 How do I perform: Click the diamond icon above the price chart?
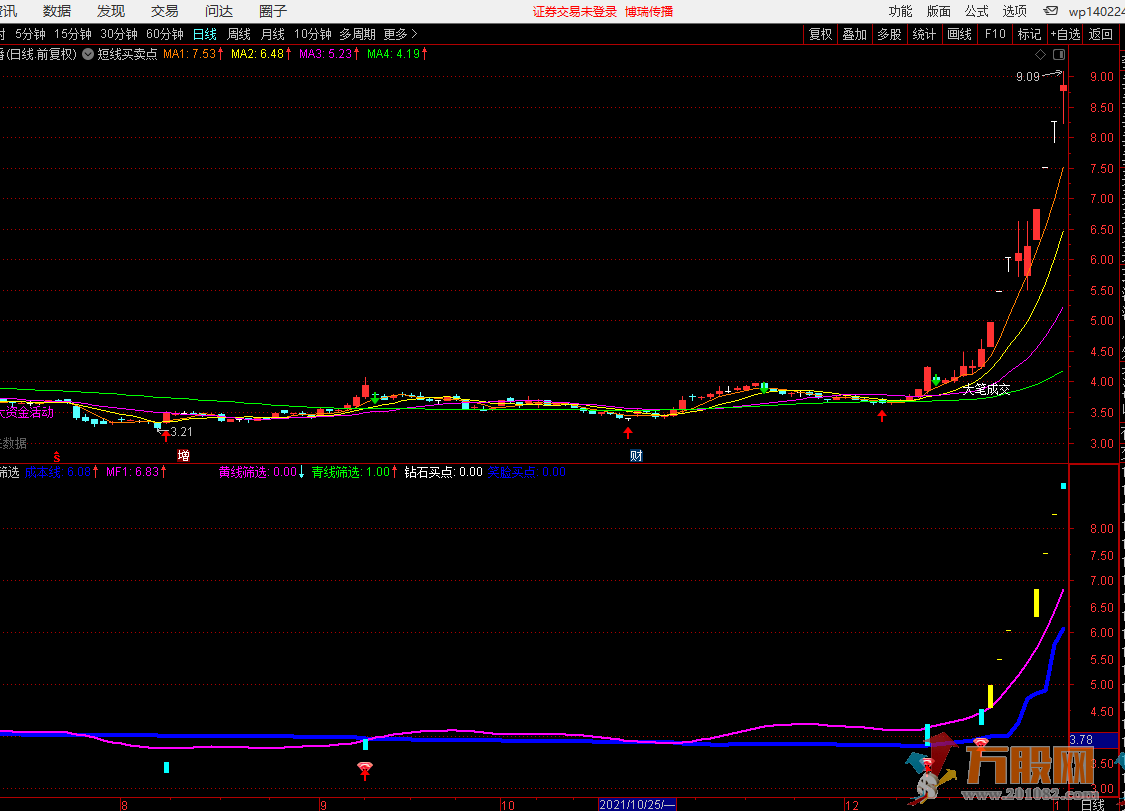point(1040,55)
